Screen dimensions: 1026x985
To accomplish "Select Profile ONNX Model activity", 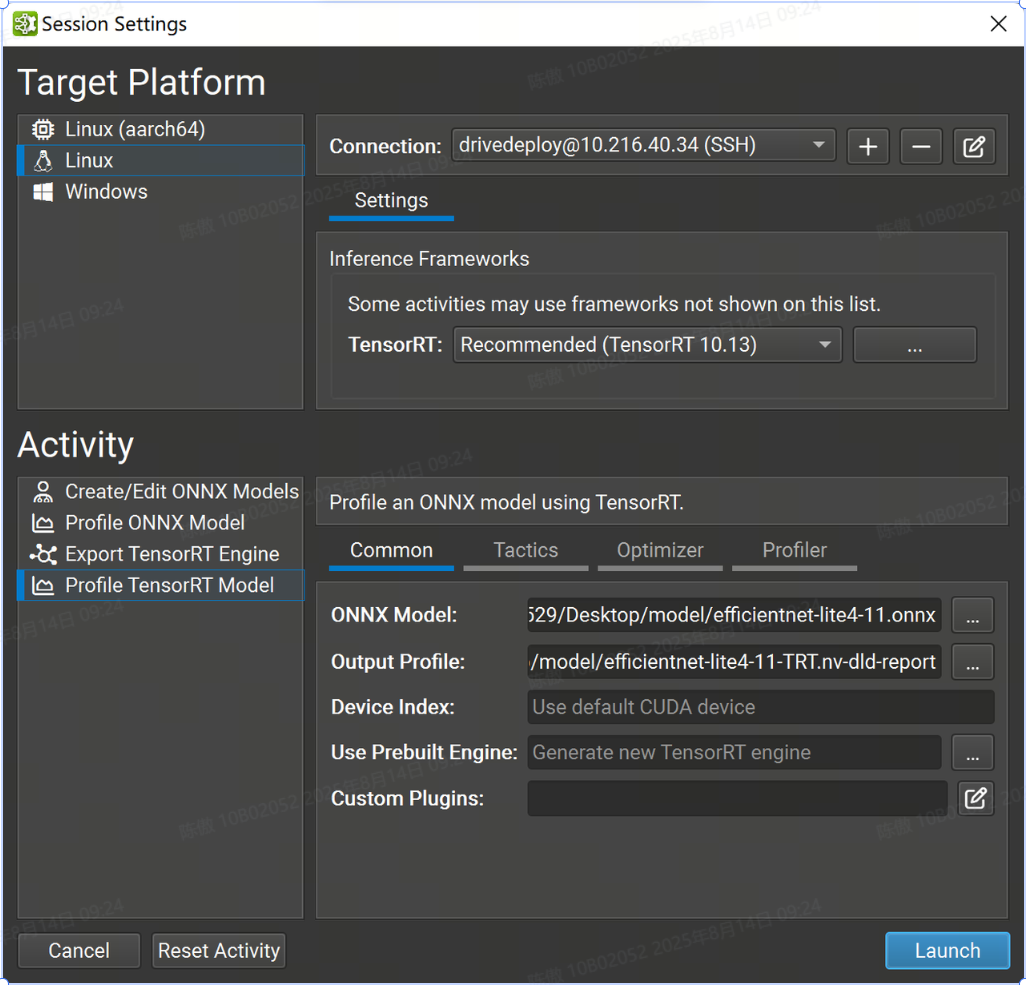I will tap(161, 523).
